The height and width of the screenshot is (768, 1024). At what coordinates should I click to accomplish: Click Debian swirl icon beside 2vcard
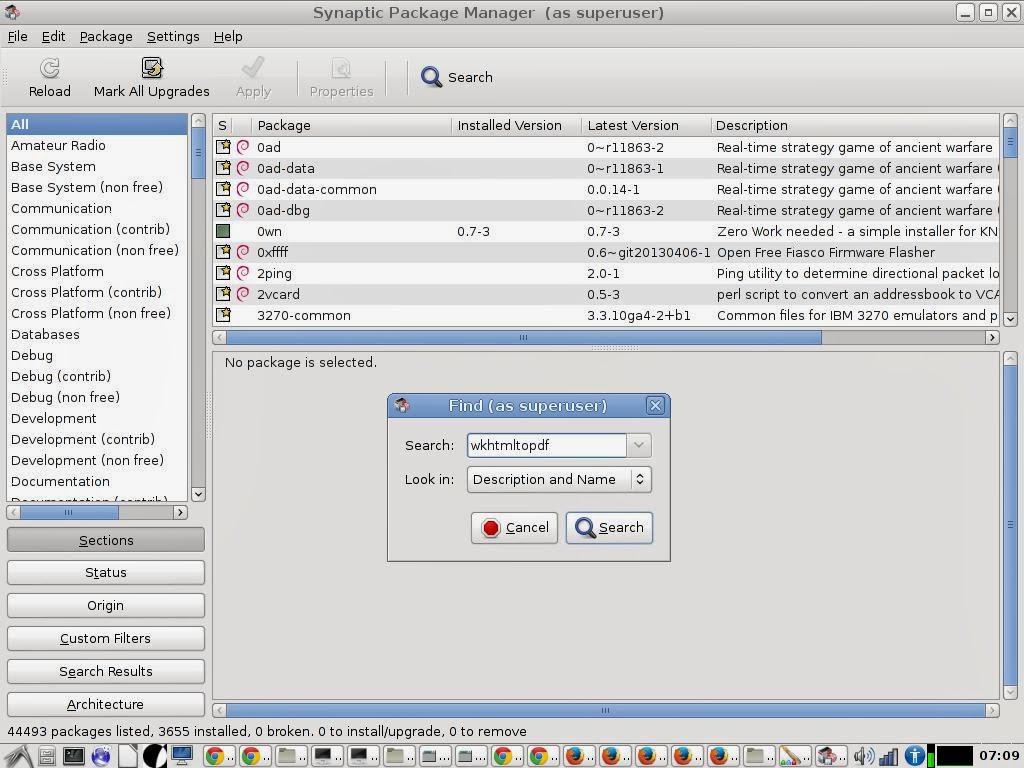pyautogui.click(x=243, y=294)
